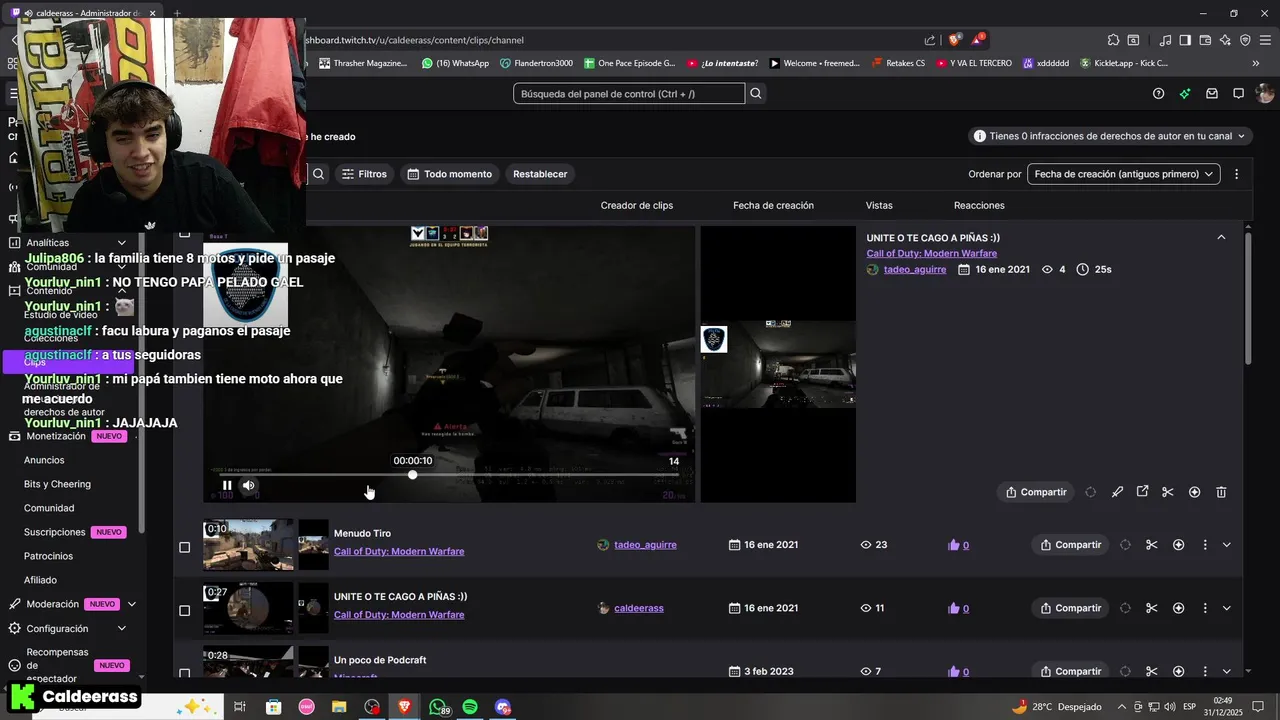Screen dimensions: 1280x720
Task: Click the search magnifier next to Filtros
Action: pos(318,174)
